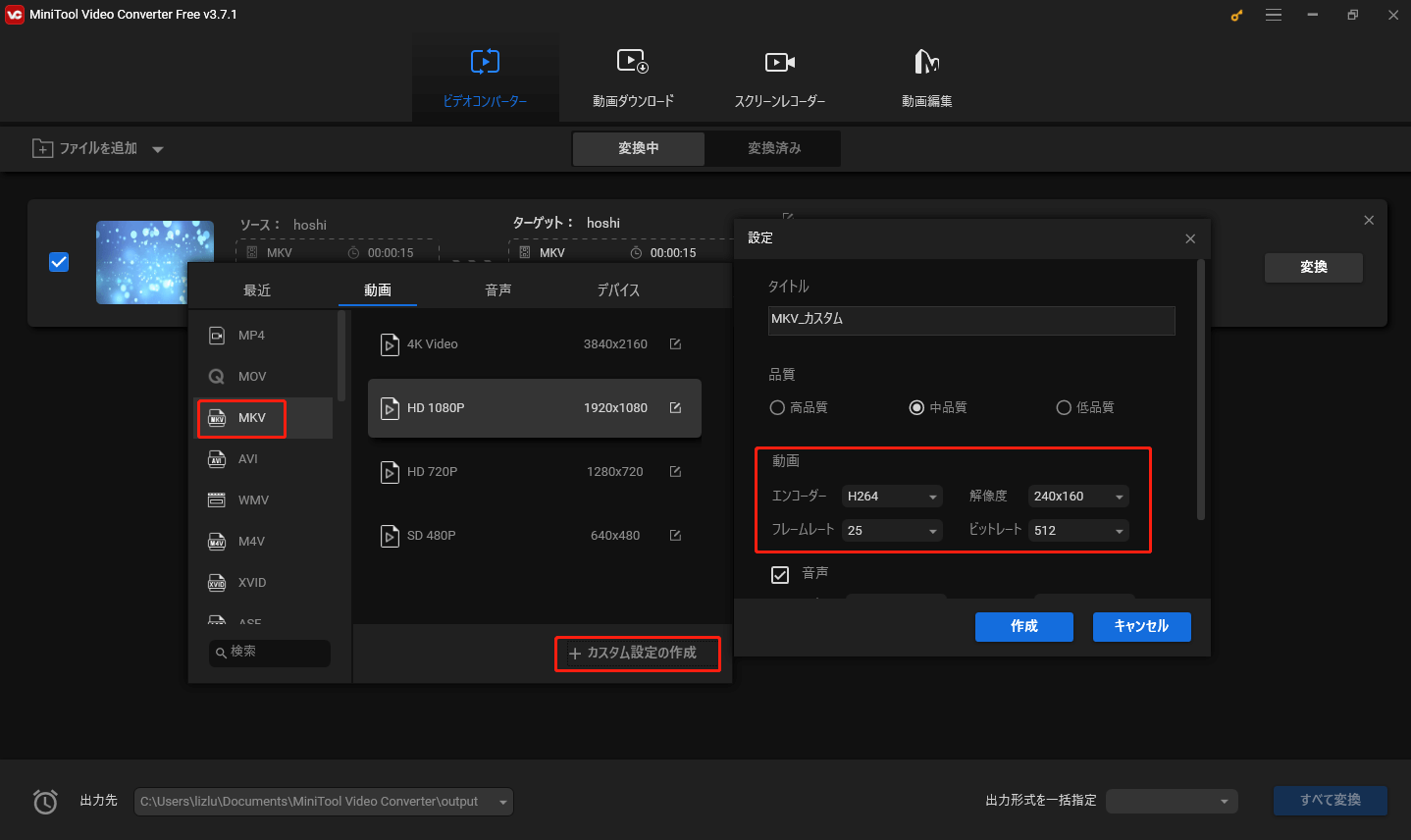Choose the MP4 format
This screenshot has height=840, width=1411.
pos(265,336)
